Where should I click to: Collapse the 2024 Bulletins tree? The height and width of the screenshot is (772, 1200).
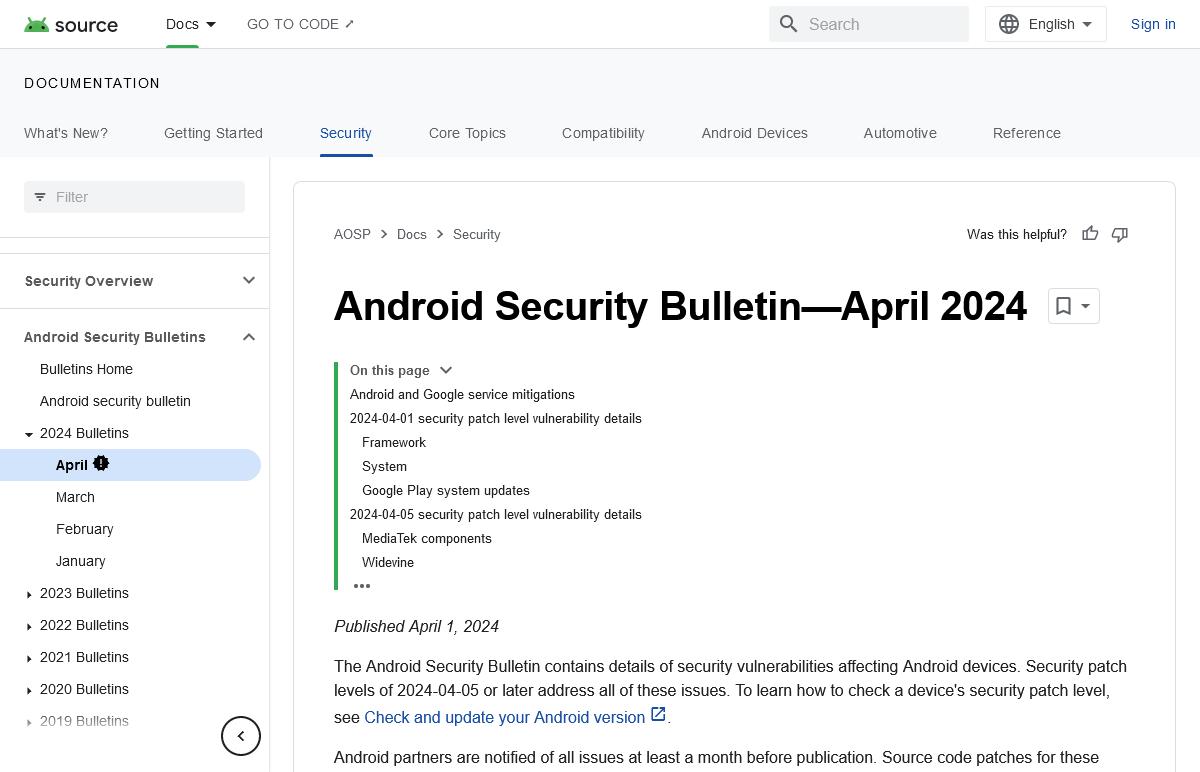click(x=29, y=434)
